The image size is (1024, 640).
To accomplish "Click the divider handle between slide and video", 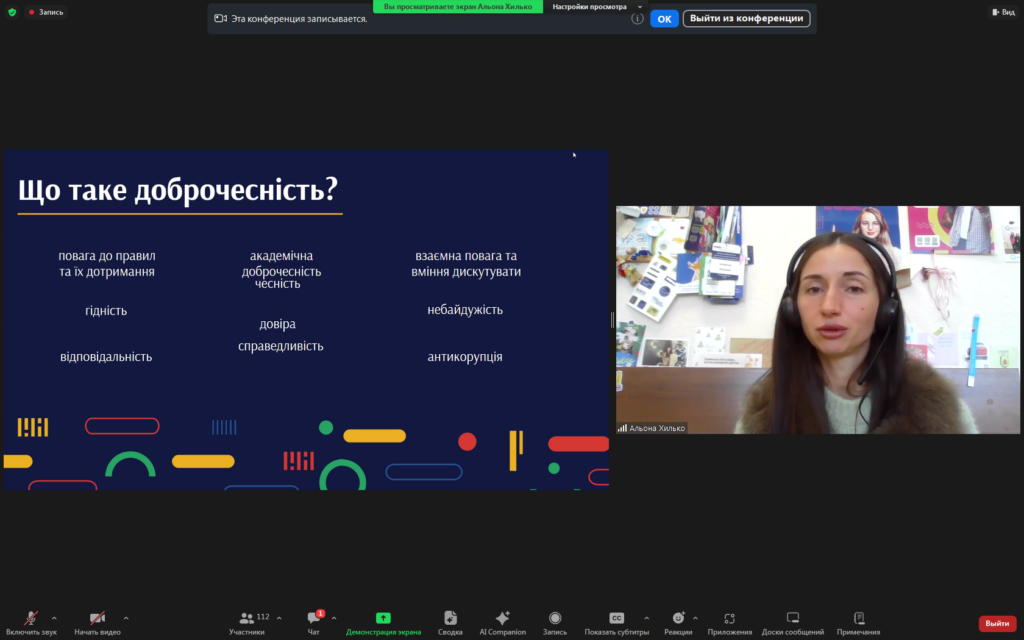I will pyautogui.click(x=612, y=320).
